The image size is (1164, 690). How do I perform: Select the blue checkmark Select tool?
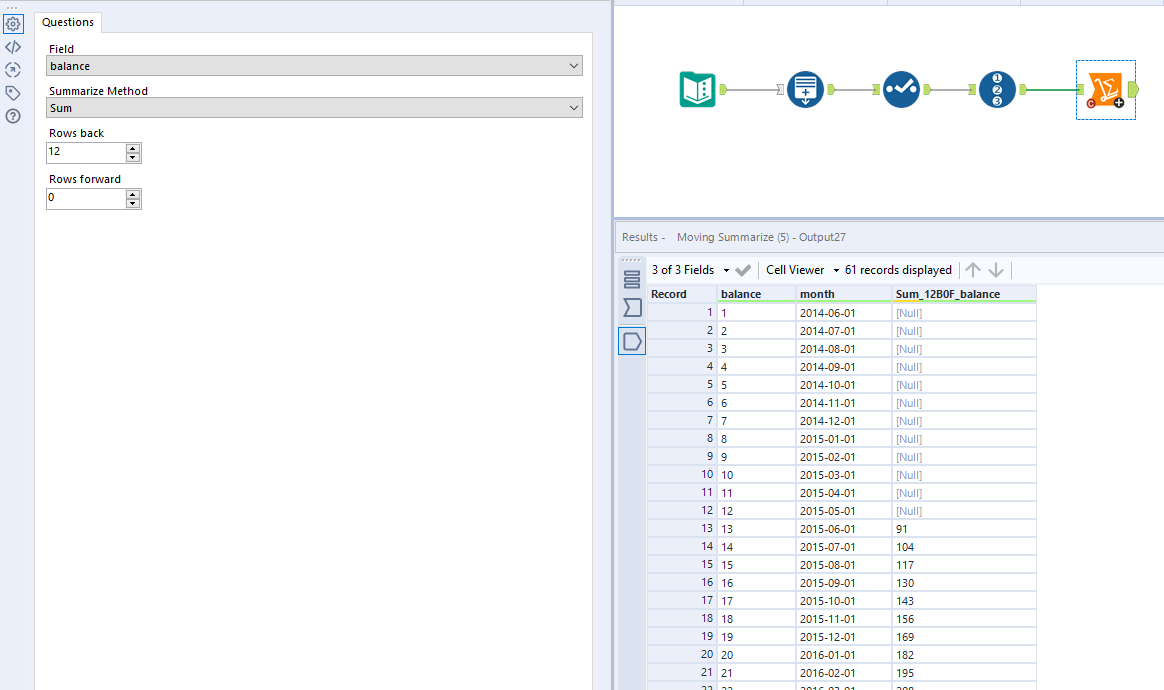[x=901, y=89]
